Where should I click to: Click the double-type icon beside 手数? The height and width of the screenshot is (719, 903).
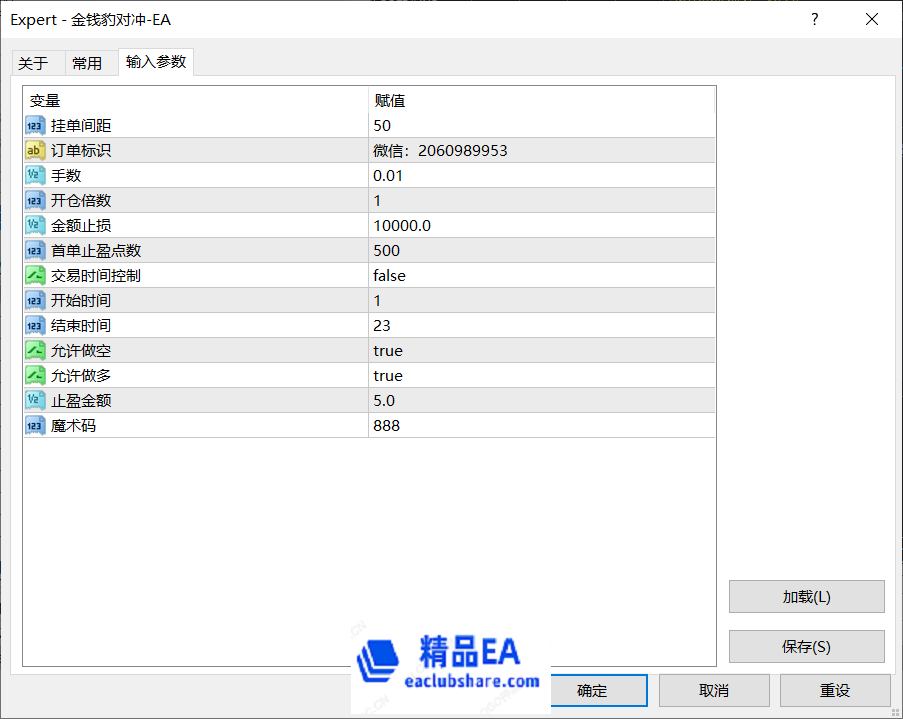[x=35, y=175]
